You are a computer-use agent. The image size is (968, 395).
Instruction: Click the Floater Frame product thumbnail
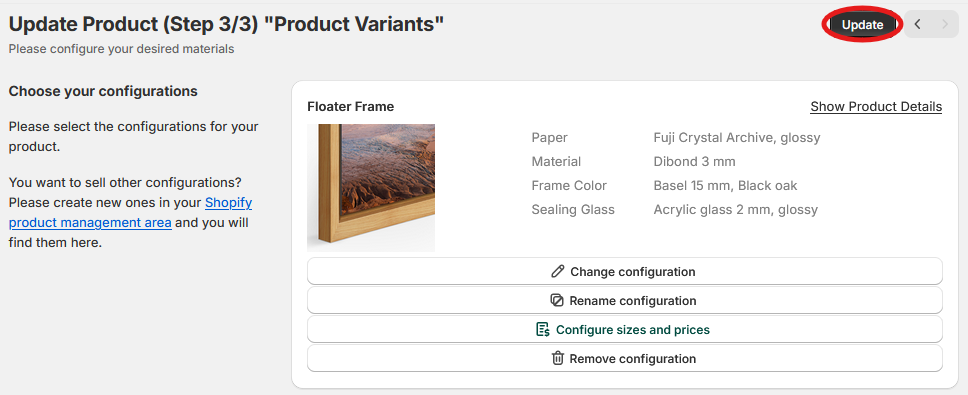pyautogui.click(x=371, y=188)
